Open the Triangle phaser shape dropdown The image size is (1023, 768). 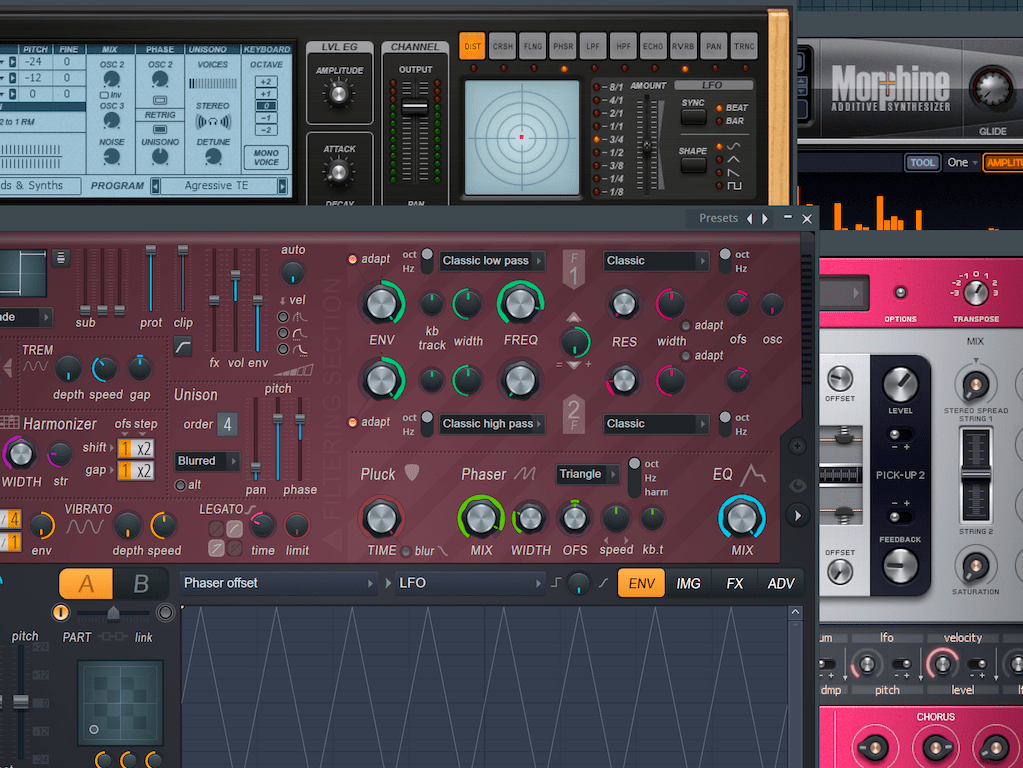(587, 474)
